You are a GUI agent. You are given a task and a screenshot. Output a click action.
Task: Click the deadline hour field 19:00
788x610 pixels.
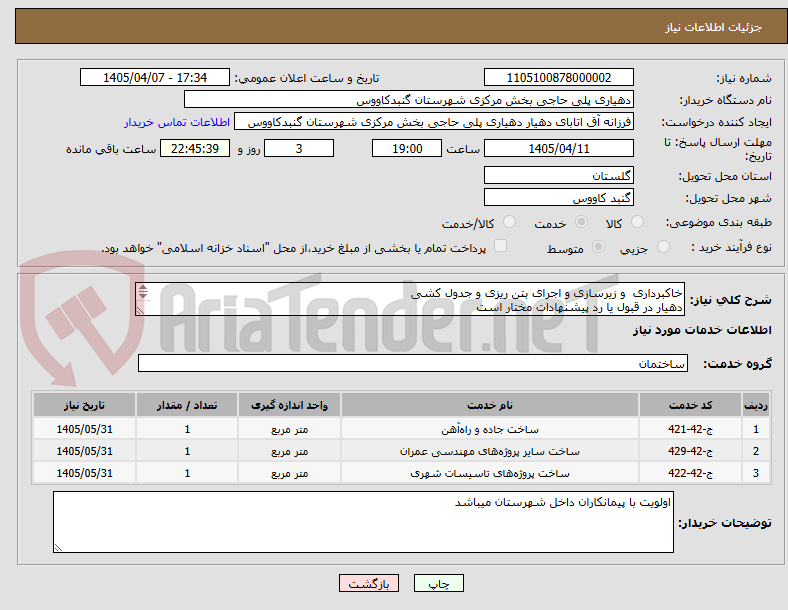407,148
